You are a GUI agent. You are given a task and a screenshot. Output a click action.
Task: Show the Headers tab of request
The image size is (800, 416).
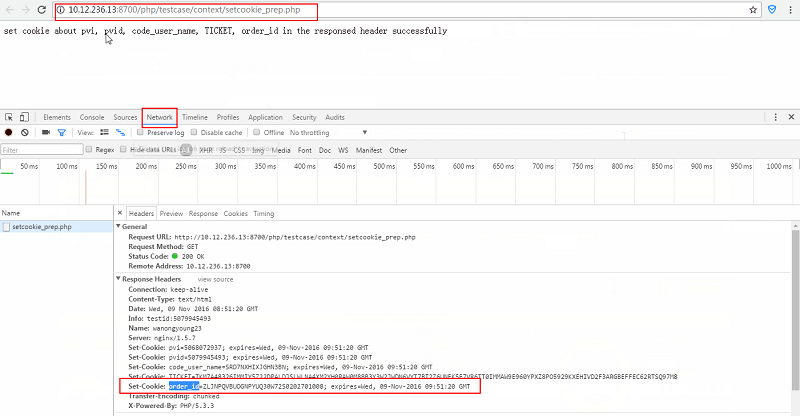click(141, 213)
